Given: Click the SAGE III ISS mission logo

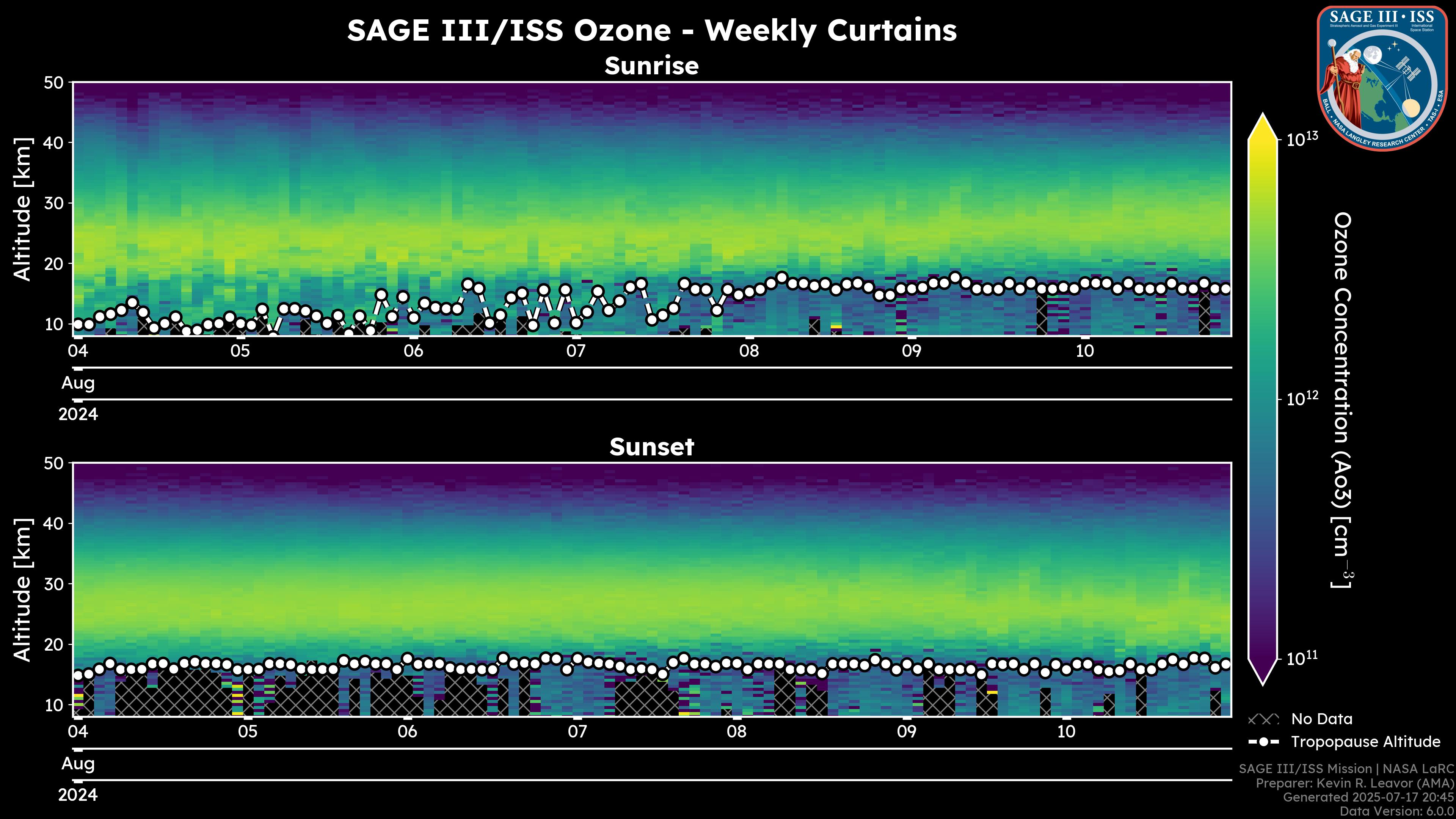Looking at the screenshot, I should [x=1382, y=78].
